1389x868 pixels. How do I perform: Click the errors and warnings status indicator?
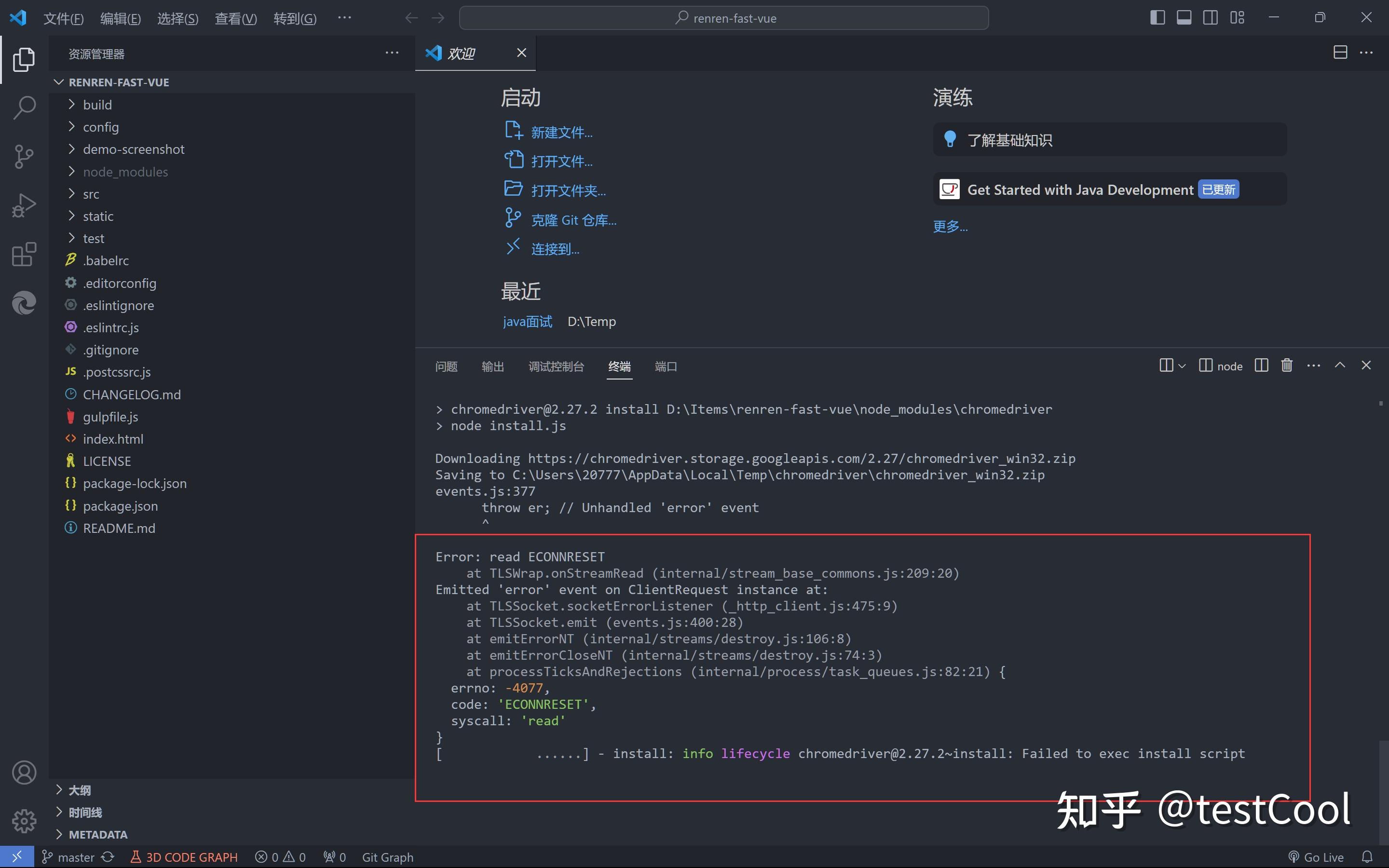(280, 856)
